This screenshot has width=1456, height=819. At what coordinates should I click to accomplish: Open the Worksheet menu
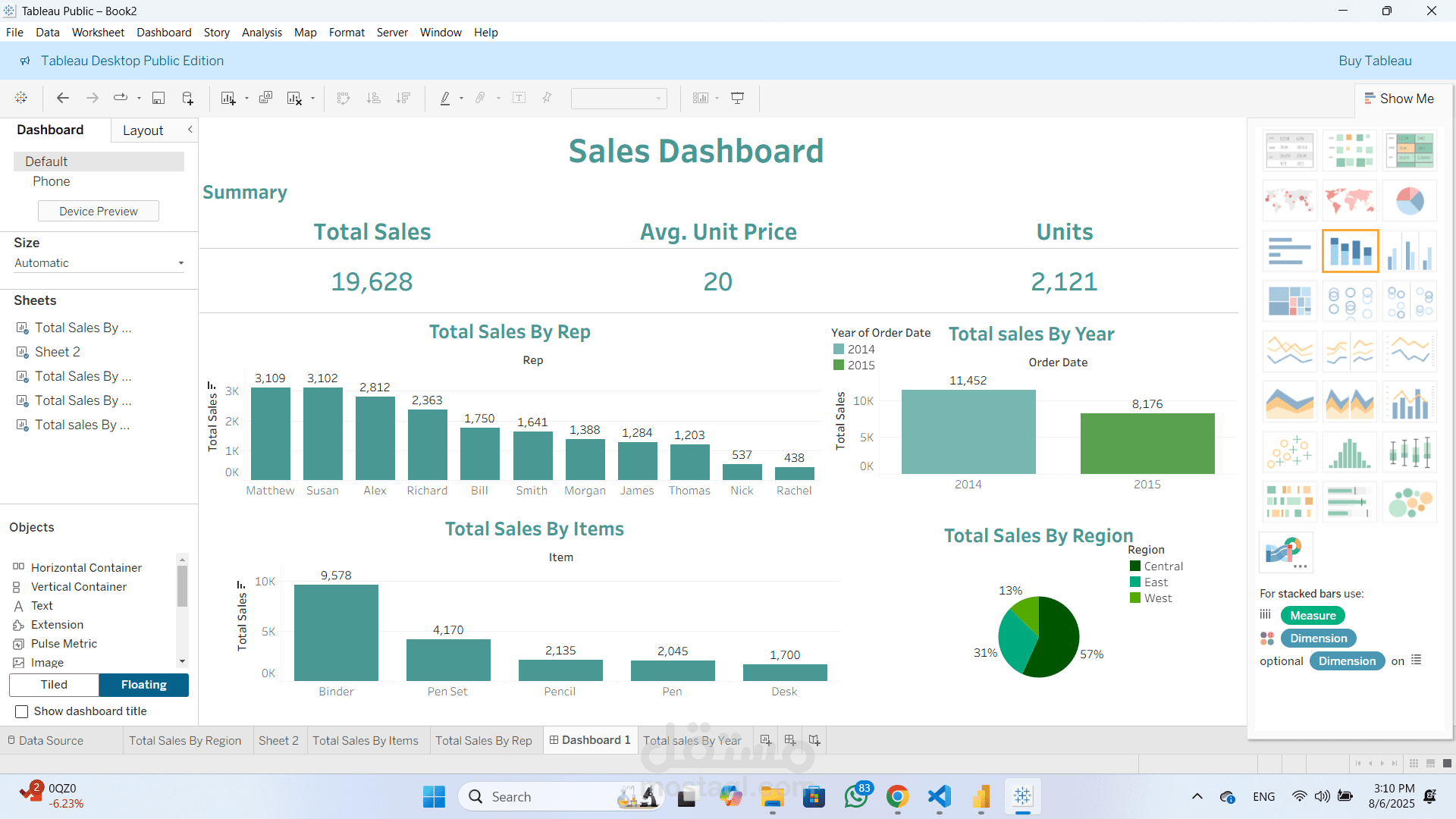click(98, 33)
